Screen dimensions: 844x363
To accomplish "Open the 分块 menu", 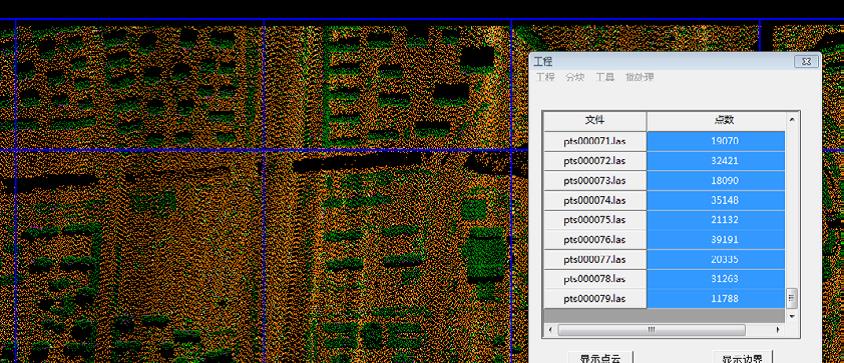I will coord(575,77).
